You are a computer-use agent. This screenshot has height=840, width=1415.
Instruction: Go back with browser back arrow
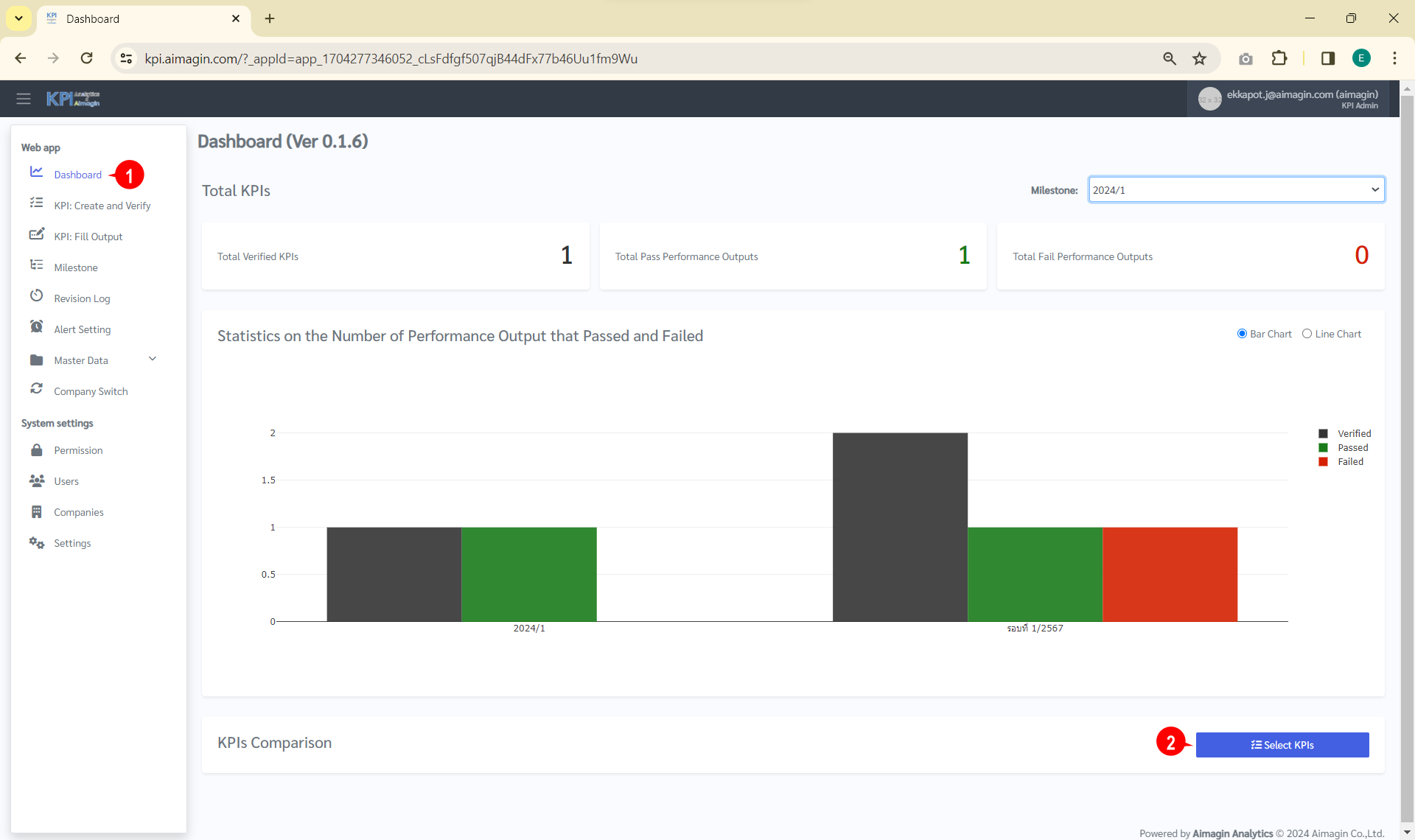point(21,58)
